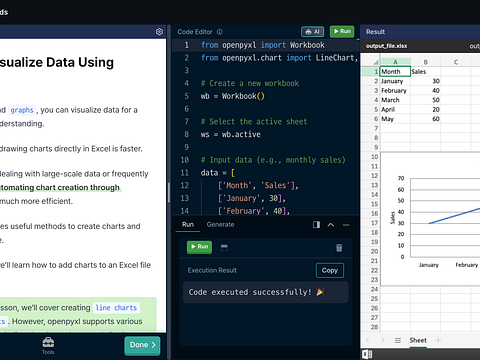Select cell A1 containing Month
Screen dimensions: 480x360
point(395,71)
